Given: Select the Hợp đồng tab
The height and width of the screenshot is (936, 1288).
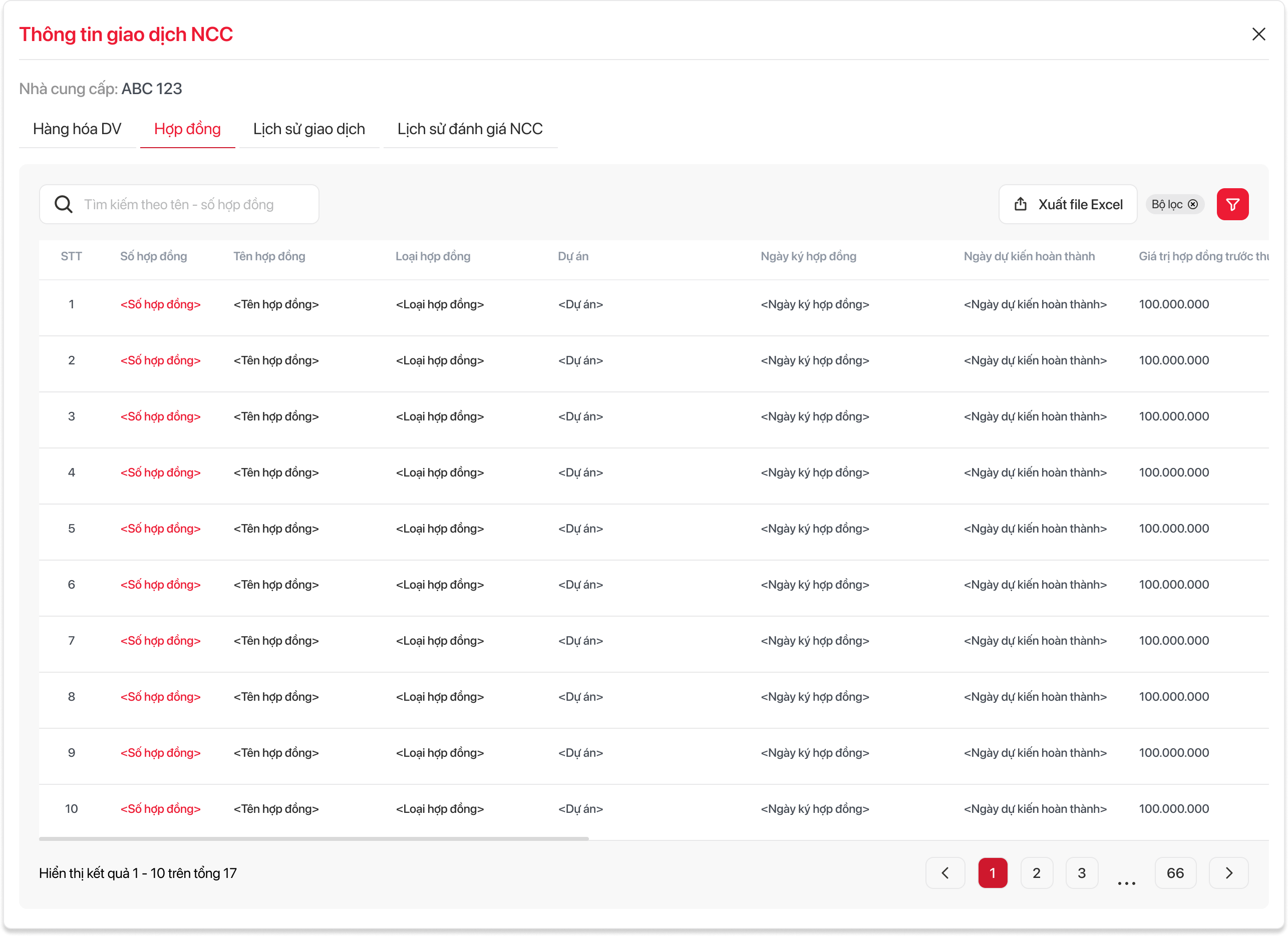Looking at the screenshot, I should pos(187,130).
